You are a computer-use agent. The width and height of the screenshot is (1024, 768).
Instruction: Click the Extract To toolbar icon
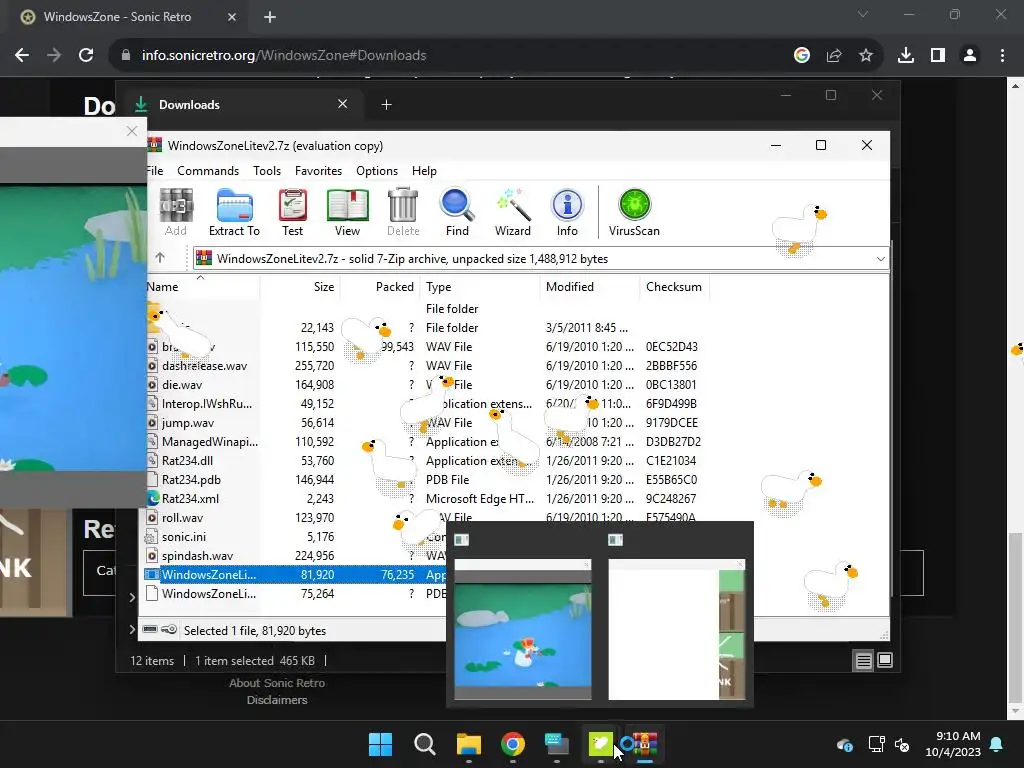[x=234, y=212]
